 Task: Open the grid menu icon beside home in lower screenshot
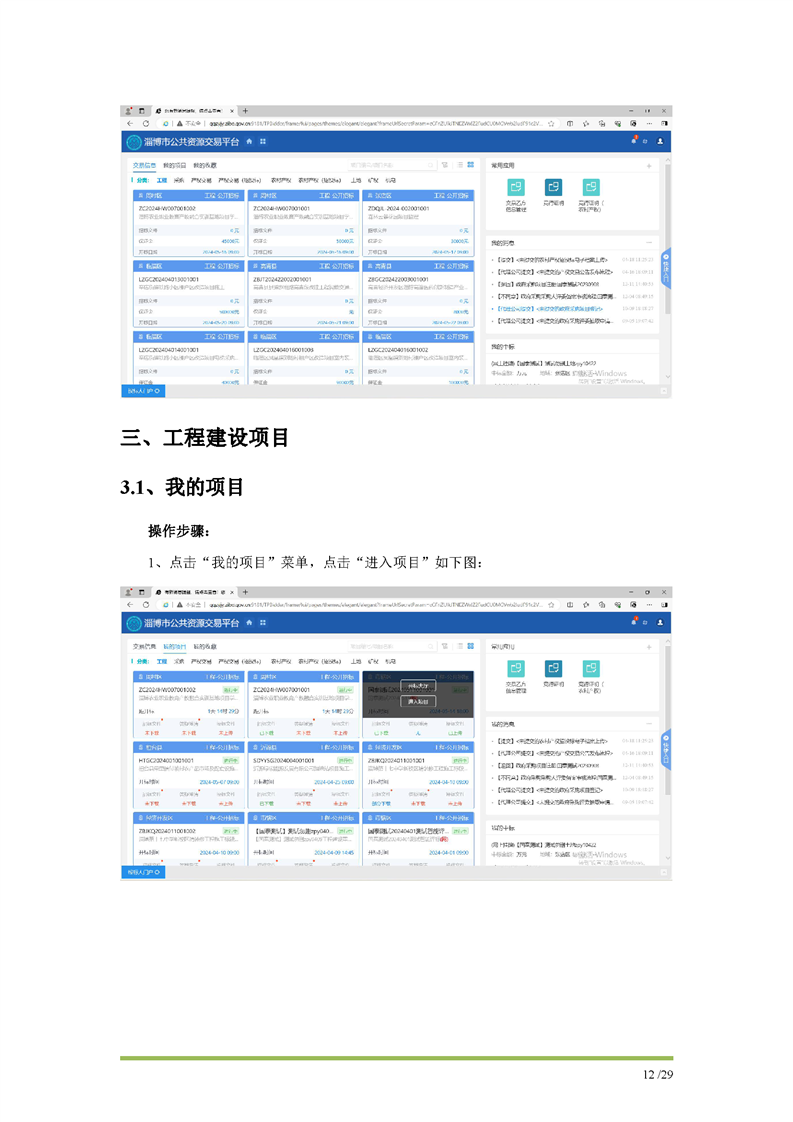[263, 622]
